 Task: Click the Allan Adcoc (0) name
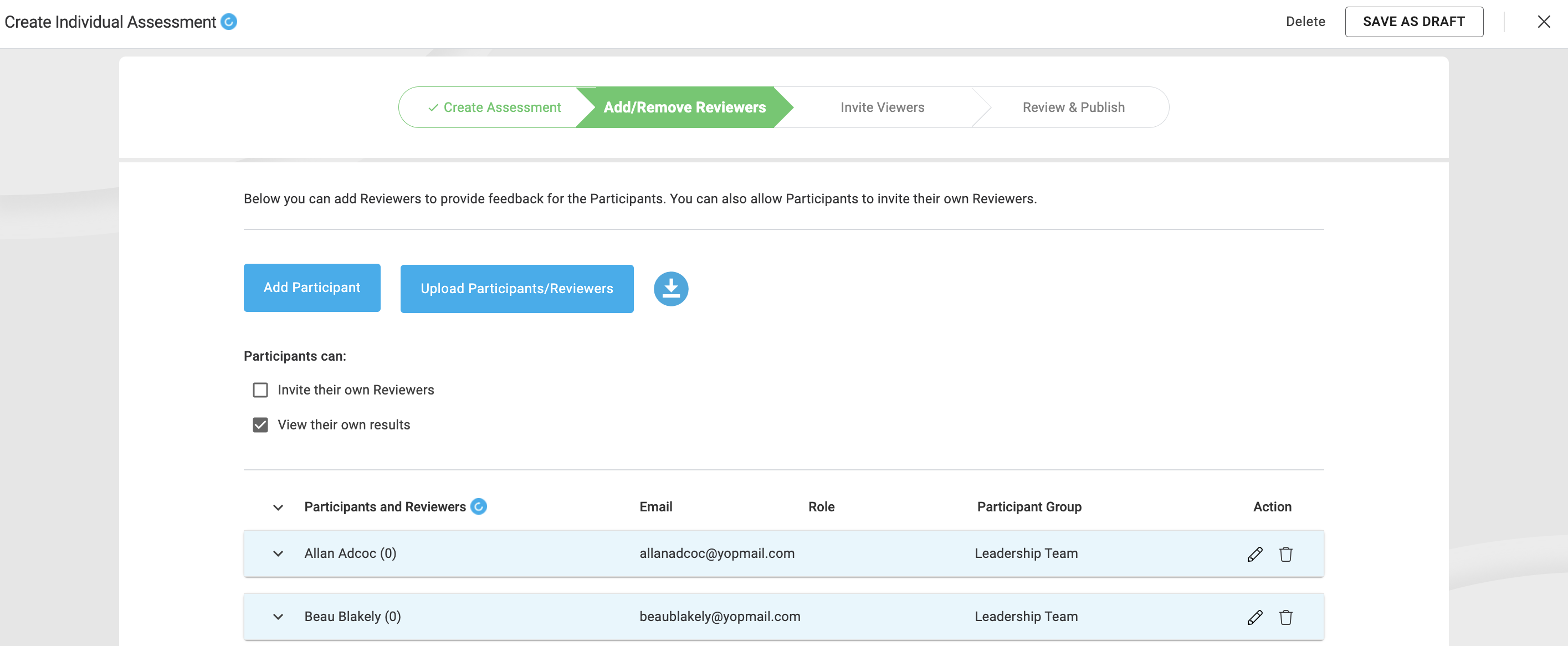tap(350, 553)
